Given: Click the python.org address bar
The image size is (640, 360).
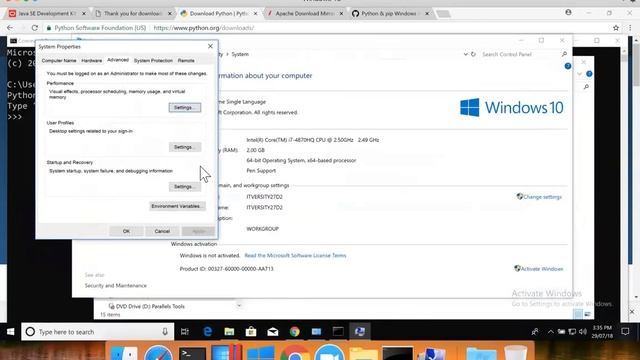Looking at the screenshot, I should pyautogui.click(x=327, y=28).
